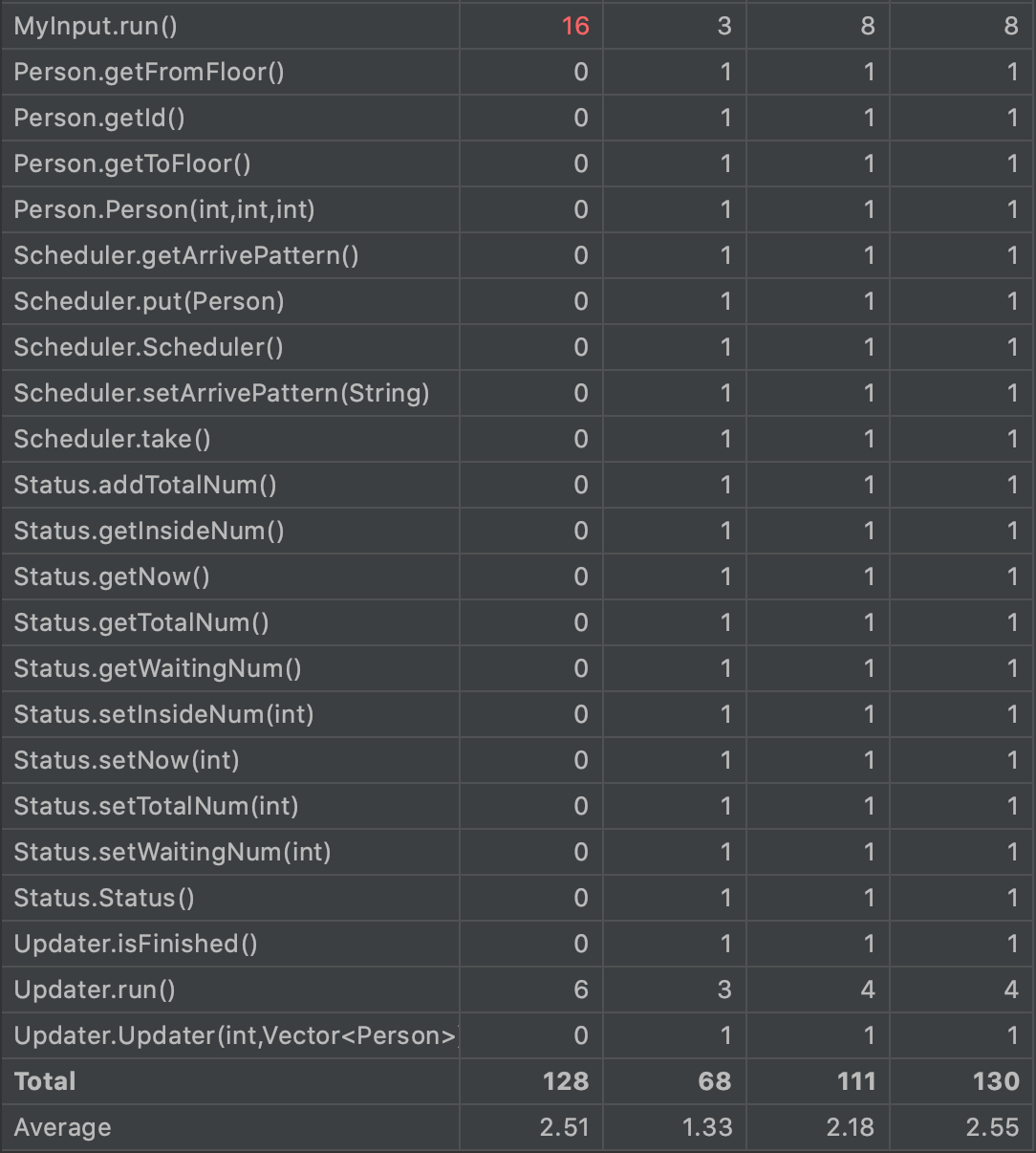This screenshot has height=1153, width=1036.
Task: Click the Status.setNow(int) row
Action: [126, 760]
